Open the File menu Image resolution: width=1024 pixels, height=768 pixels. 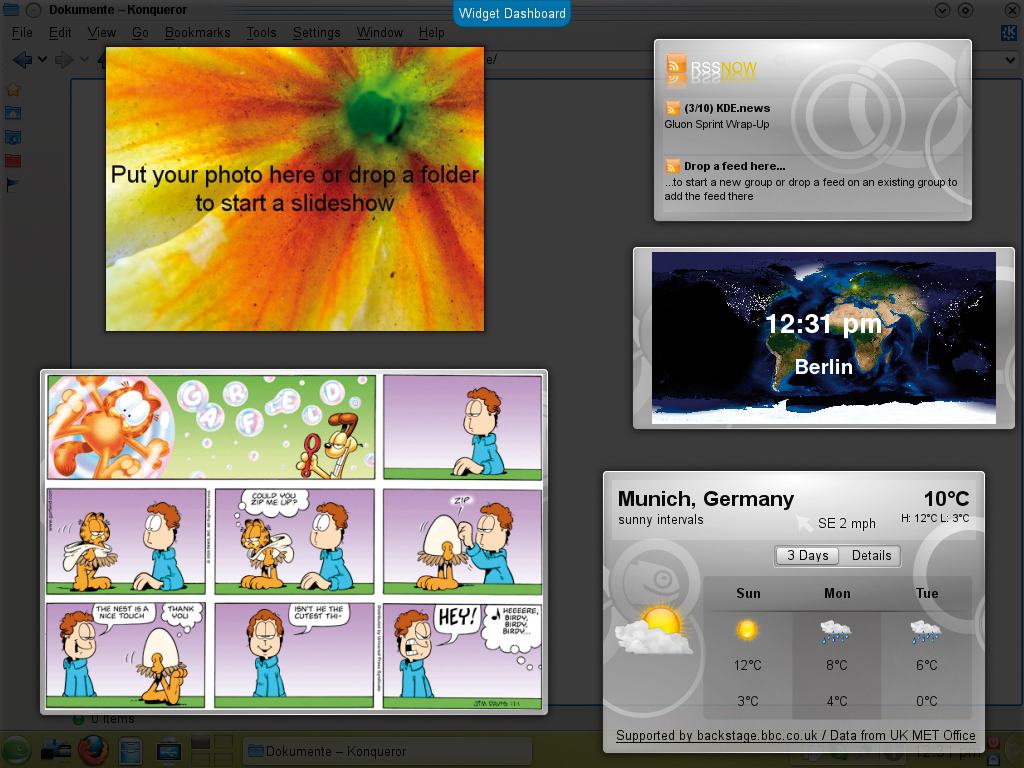[x=22, y=33]
